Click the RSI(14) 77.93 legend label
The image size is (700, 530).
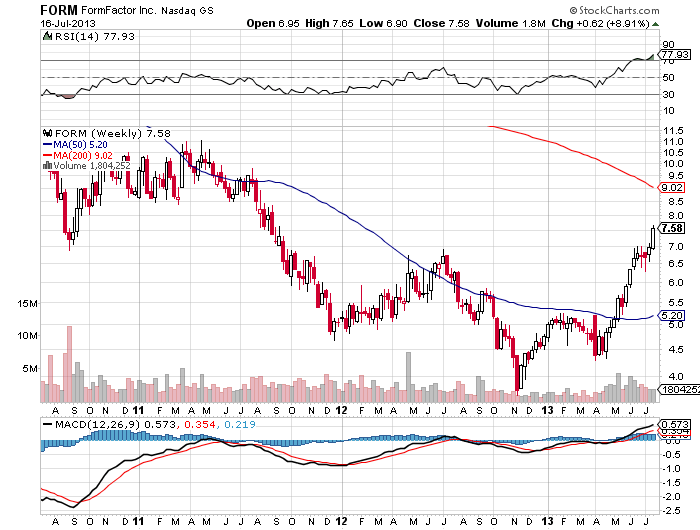point(95,36)
